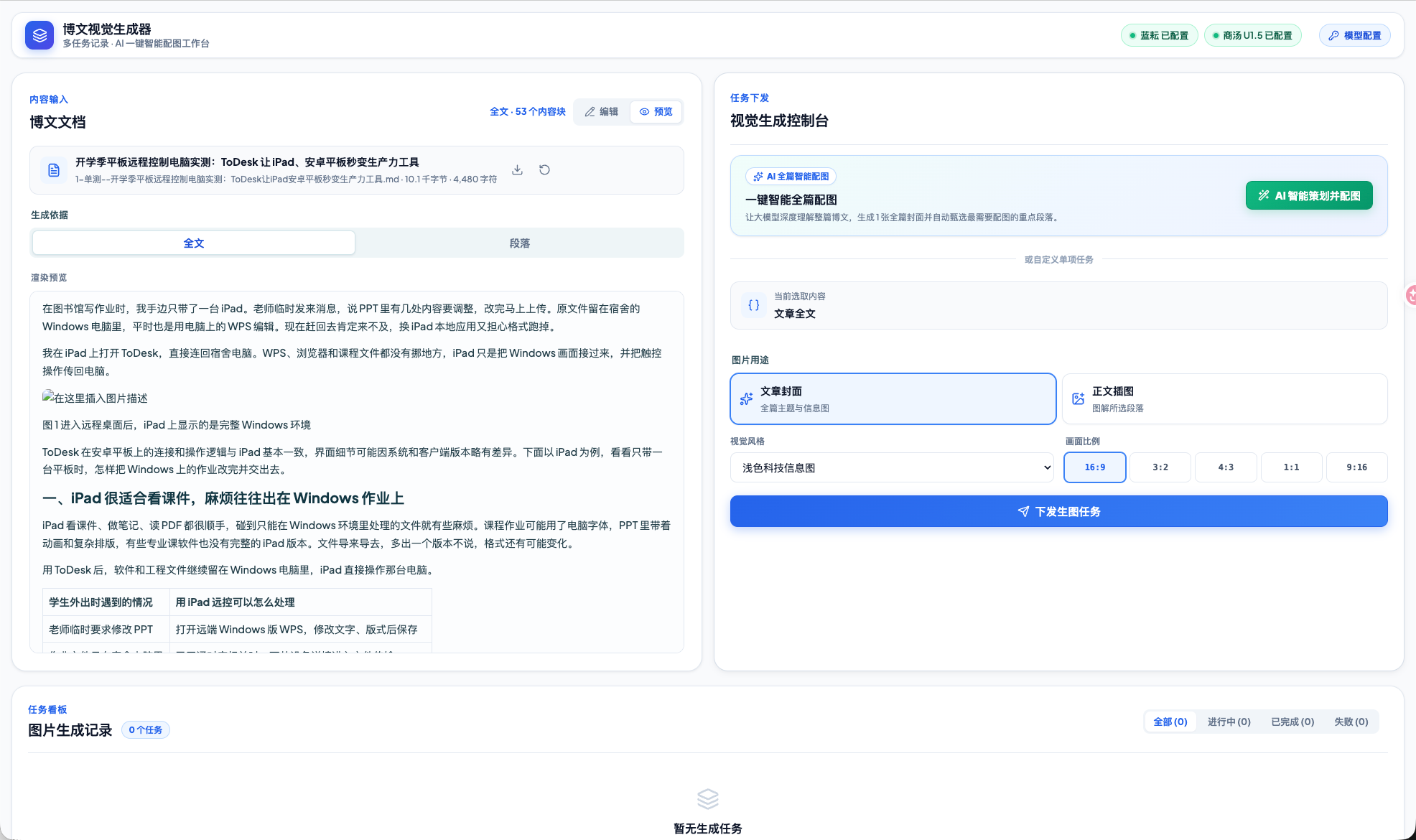Click the empty-state layers icon
Image resolution: width=1416 pixels, height=840 pixels.
point(708,798)
